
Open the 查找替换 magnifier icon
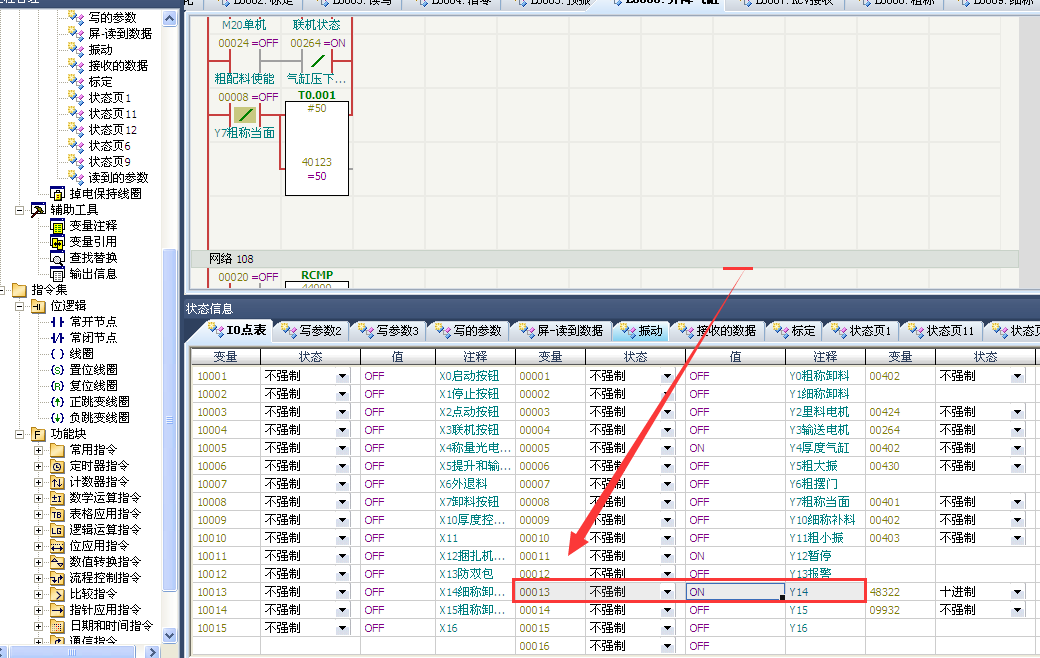coord(57,257)
